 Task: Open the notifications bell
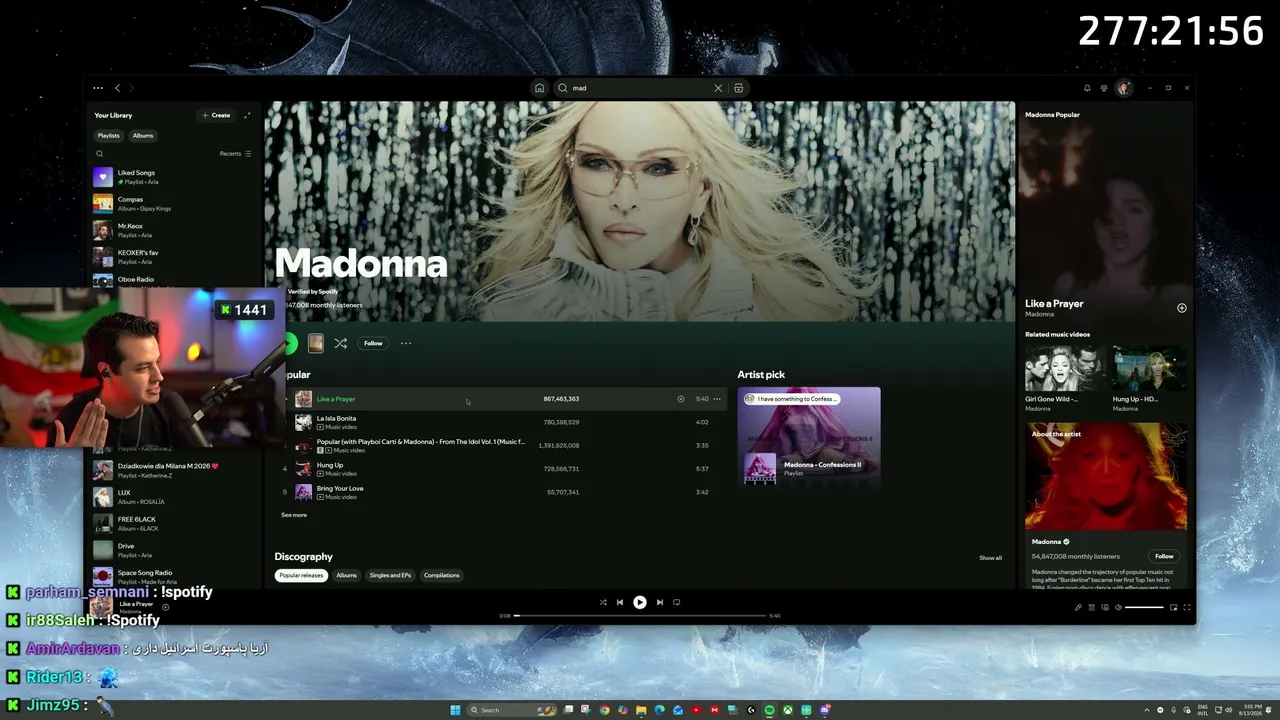coord(1087,88)
